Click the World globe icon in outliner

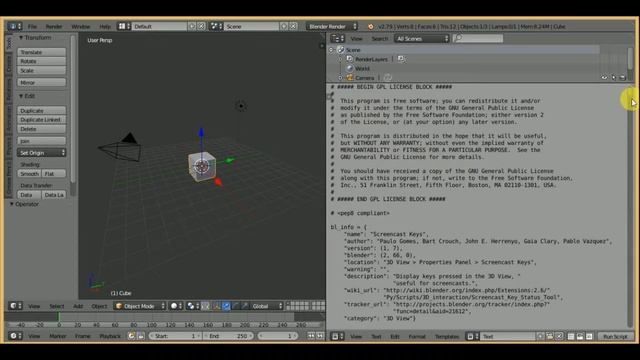point(350,69)
